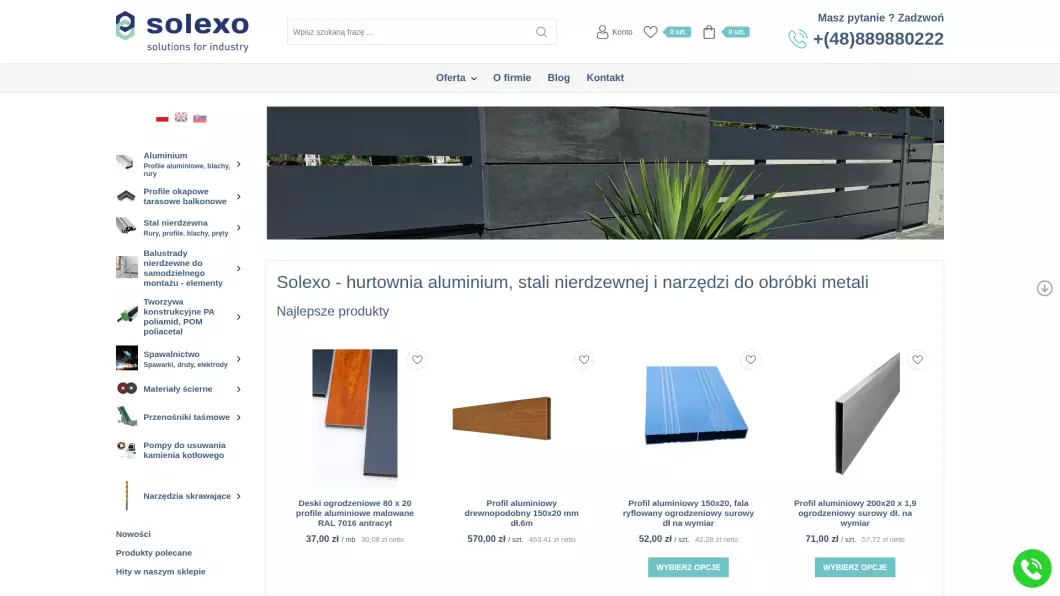
Task: Expand Tworzywa konstrukcyjne category chevron
Action: point(239,317)
